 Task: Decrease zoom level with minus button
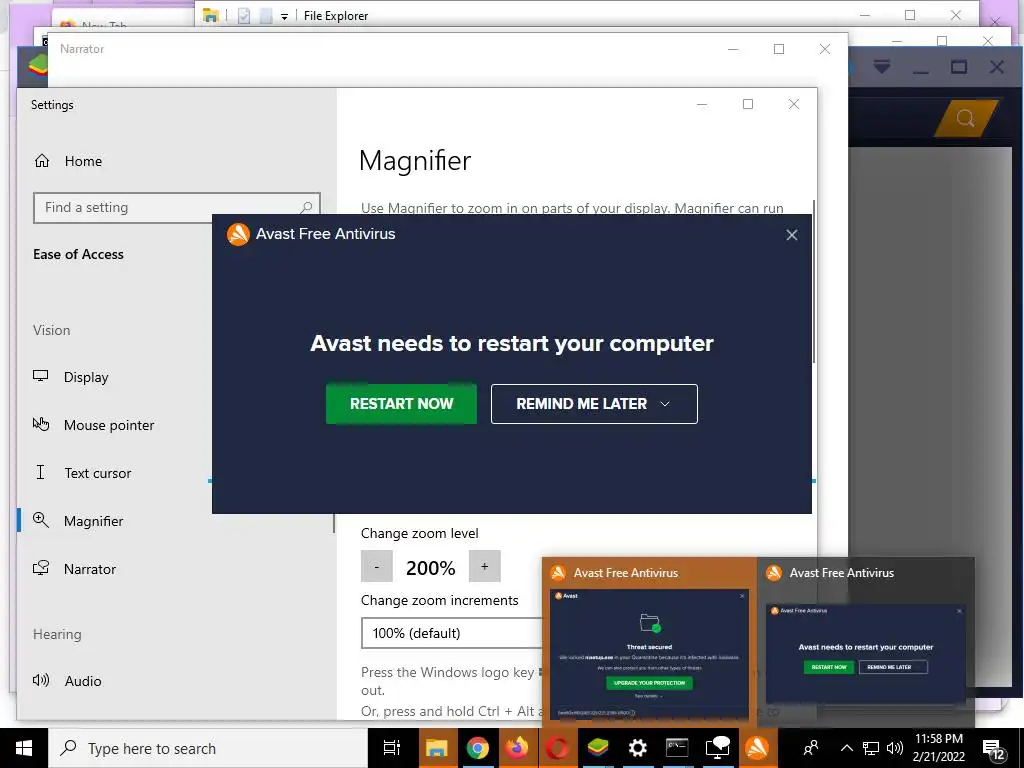point(377,566)
